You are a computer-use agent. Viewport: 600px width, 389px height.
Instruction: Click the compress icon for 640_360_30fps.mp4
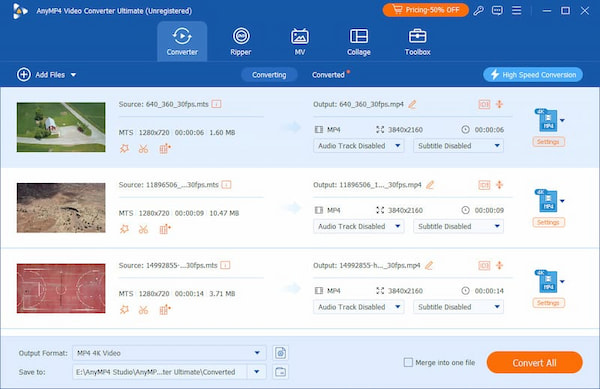click(x=500, y=104)
